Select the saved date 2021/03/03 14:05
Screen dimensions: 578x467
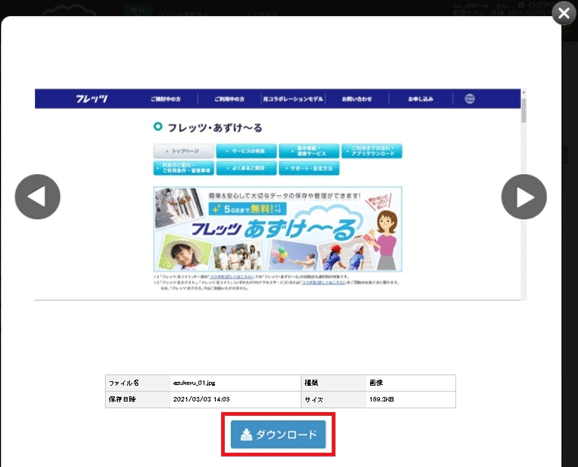click(201, 399)
